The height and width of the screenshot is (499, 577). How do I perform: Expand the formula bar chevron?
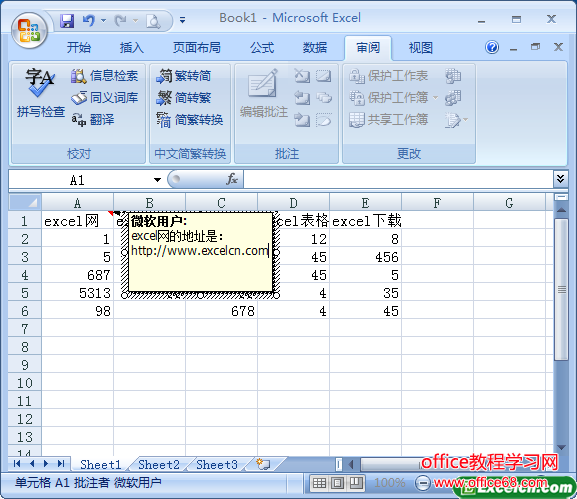point(560,179)
